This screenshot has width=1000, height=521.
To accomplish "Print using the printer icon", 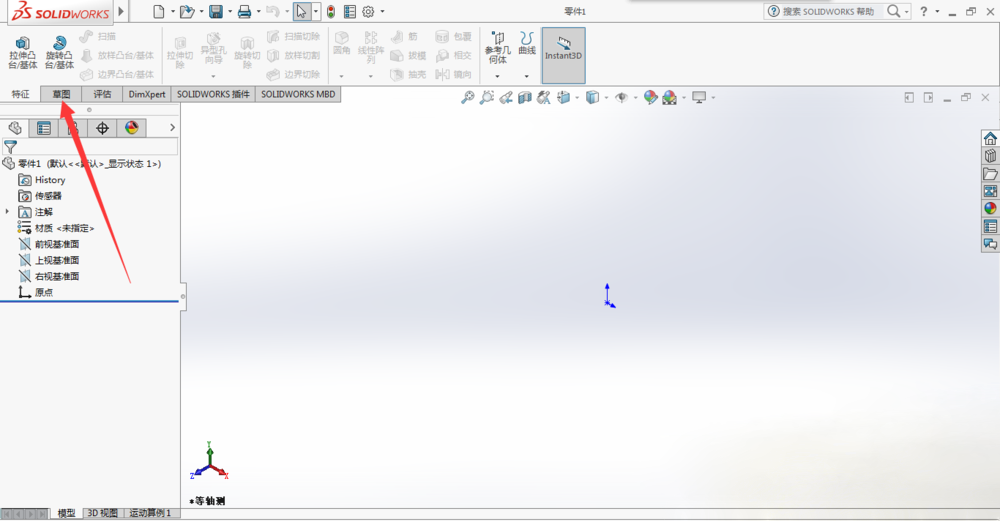I will pos(244,11).
